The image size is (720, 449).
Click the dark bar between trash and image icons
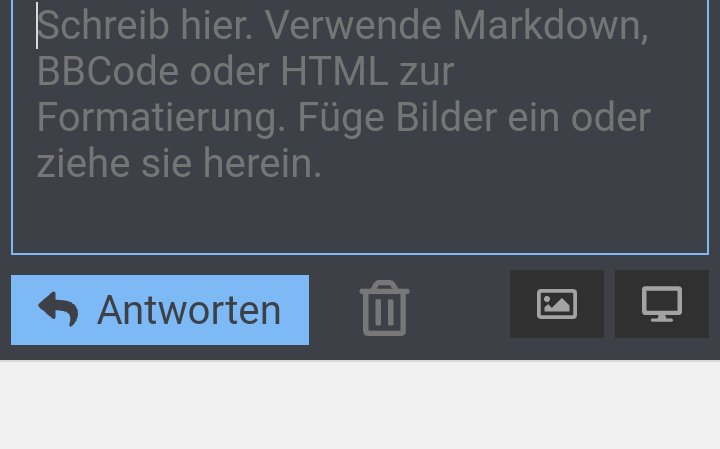[x=459, y=307]
